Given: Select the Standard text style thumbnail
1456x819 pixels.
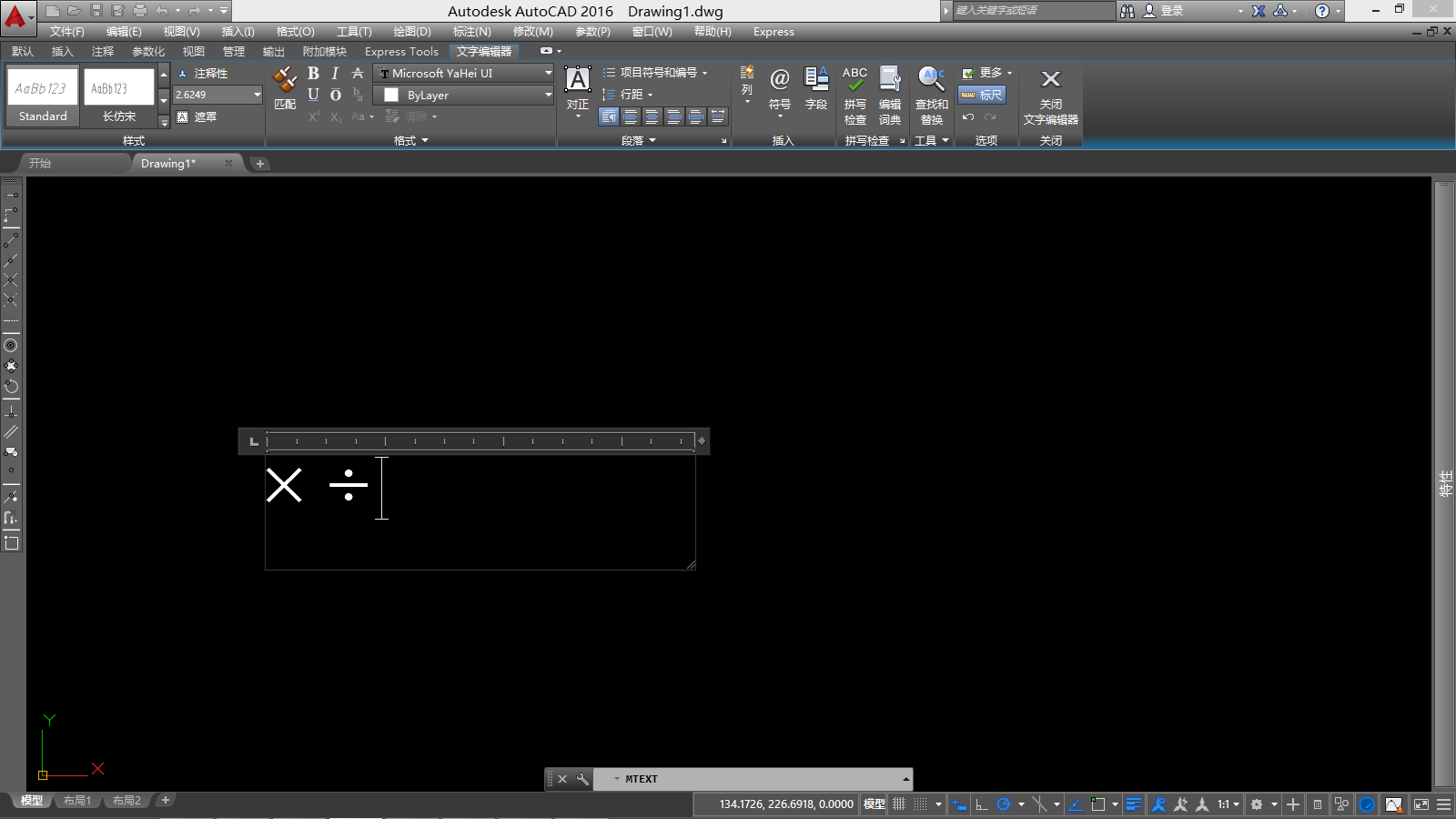Looking at the screenshot, I should 43,96.
